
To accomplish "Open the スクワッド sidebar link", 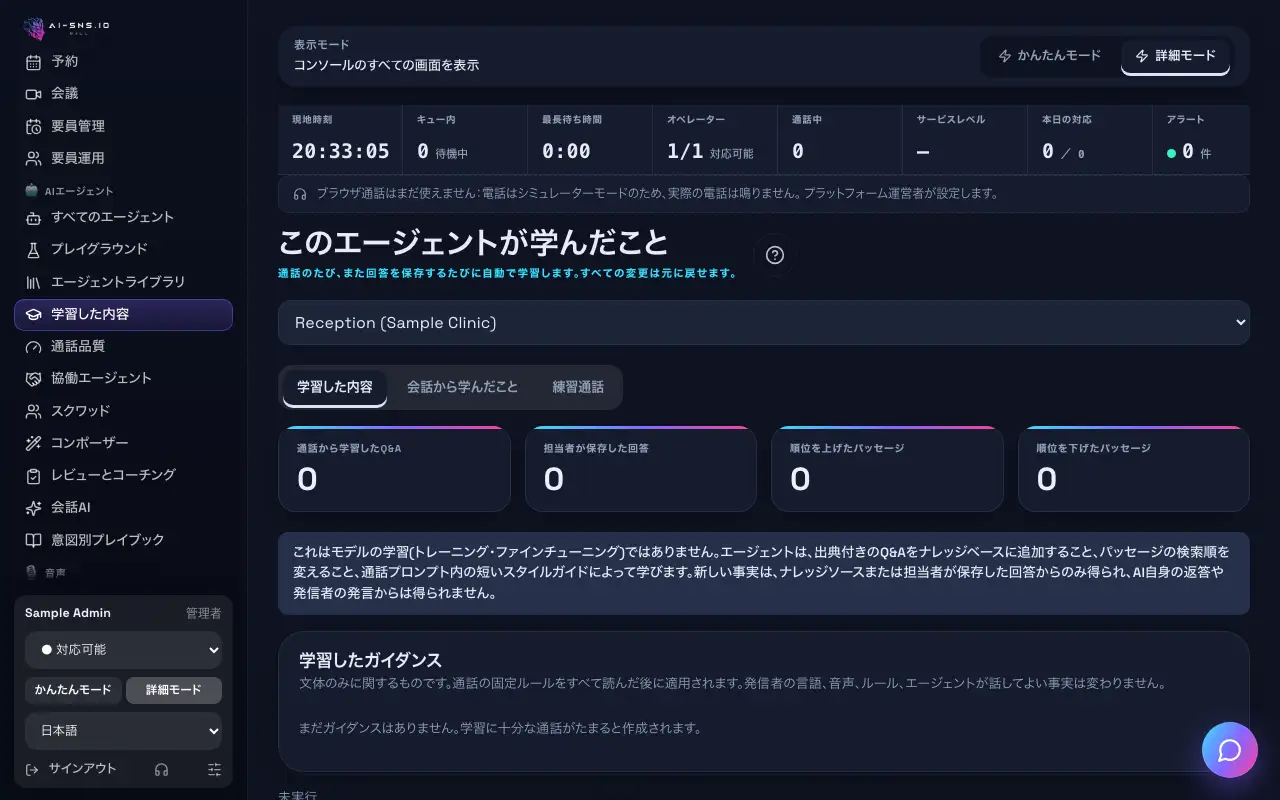I will (x=123, y=411).
